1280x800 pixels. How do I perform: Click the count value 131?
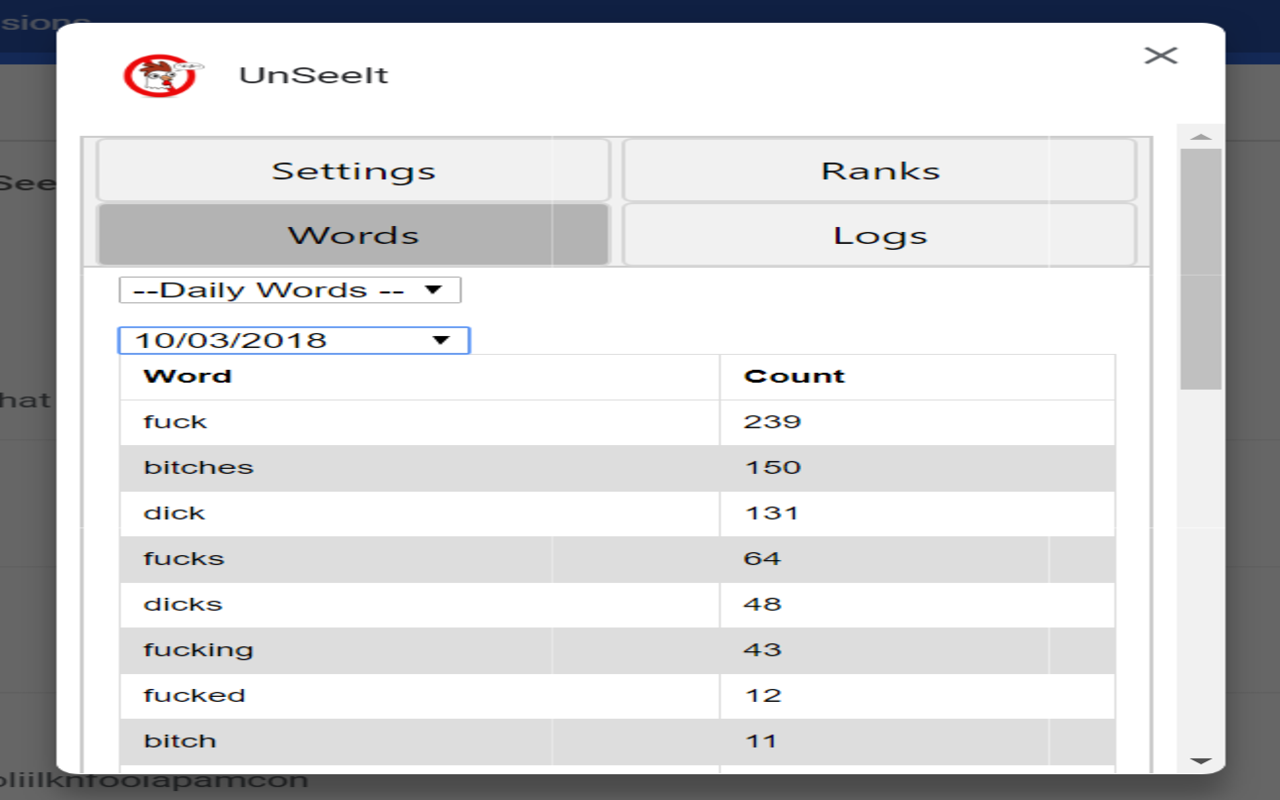[772, 514]
